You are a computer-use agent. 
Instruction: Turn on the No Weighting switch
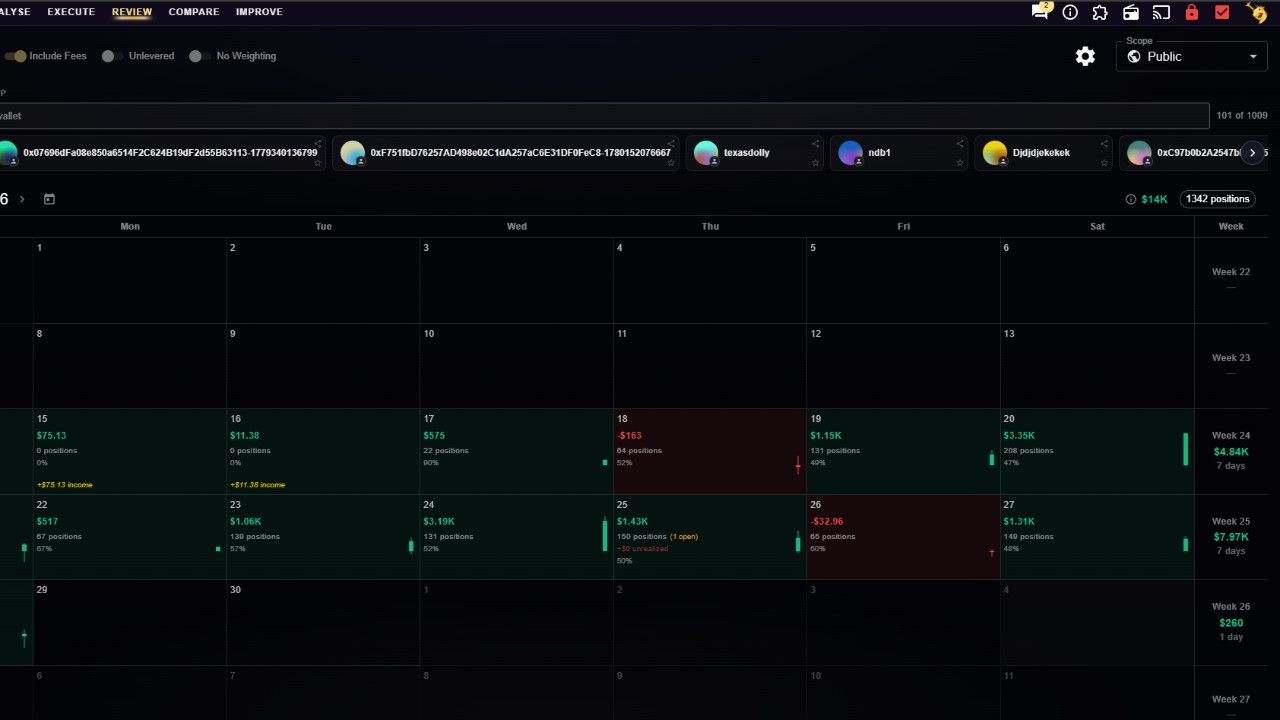tap(200, 56)
